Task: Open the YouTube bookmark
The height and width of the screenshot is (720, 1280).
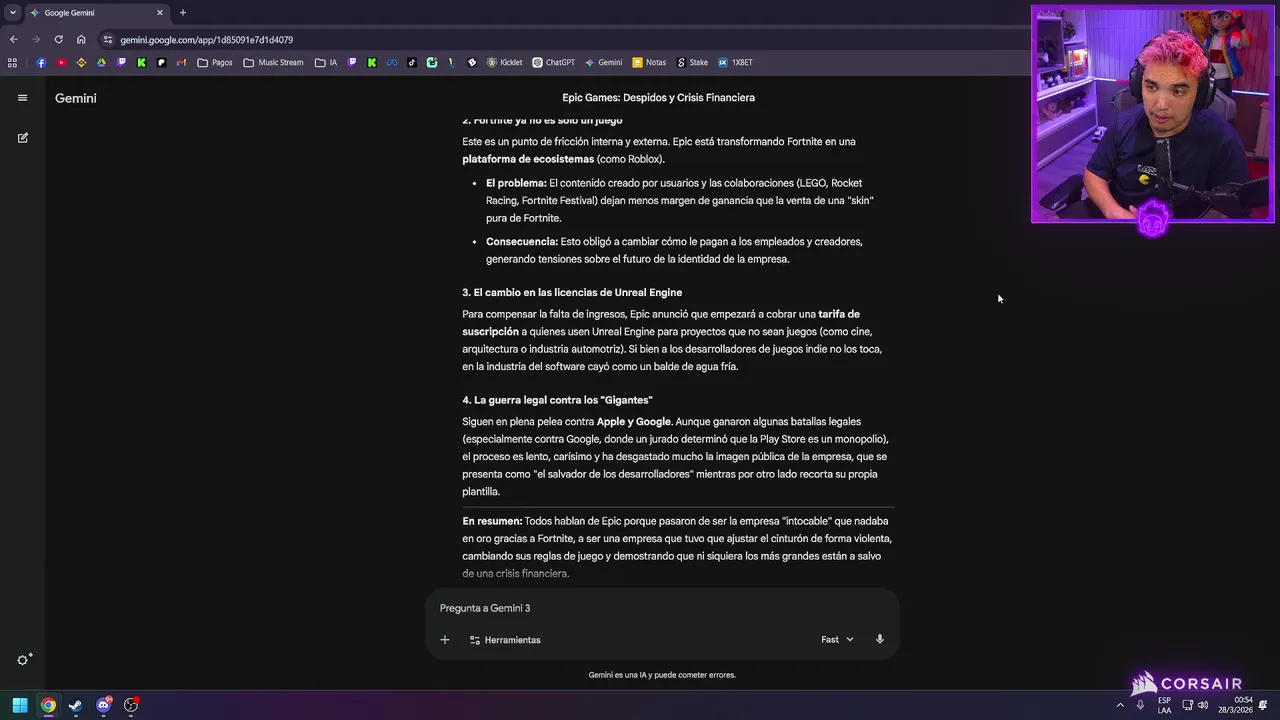Action: [61, 62]
